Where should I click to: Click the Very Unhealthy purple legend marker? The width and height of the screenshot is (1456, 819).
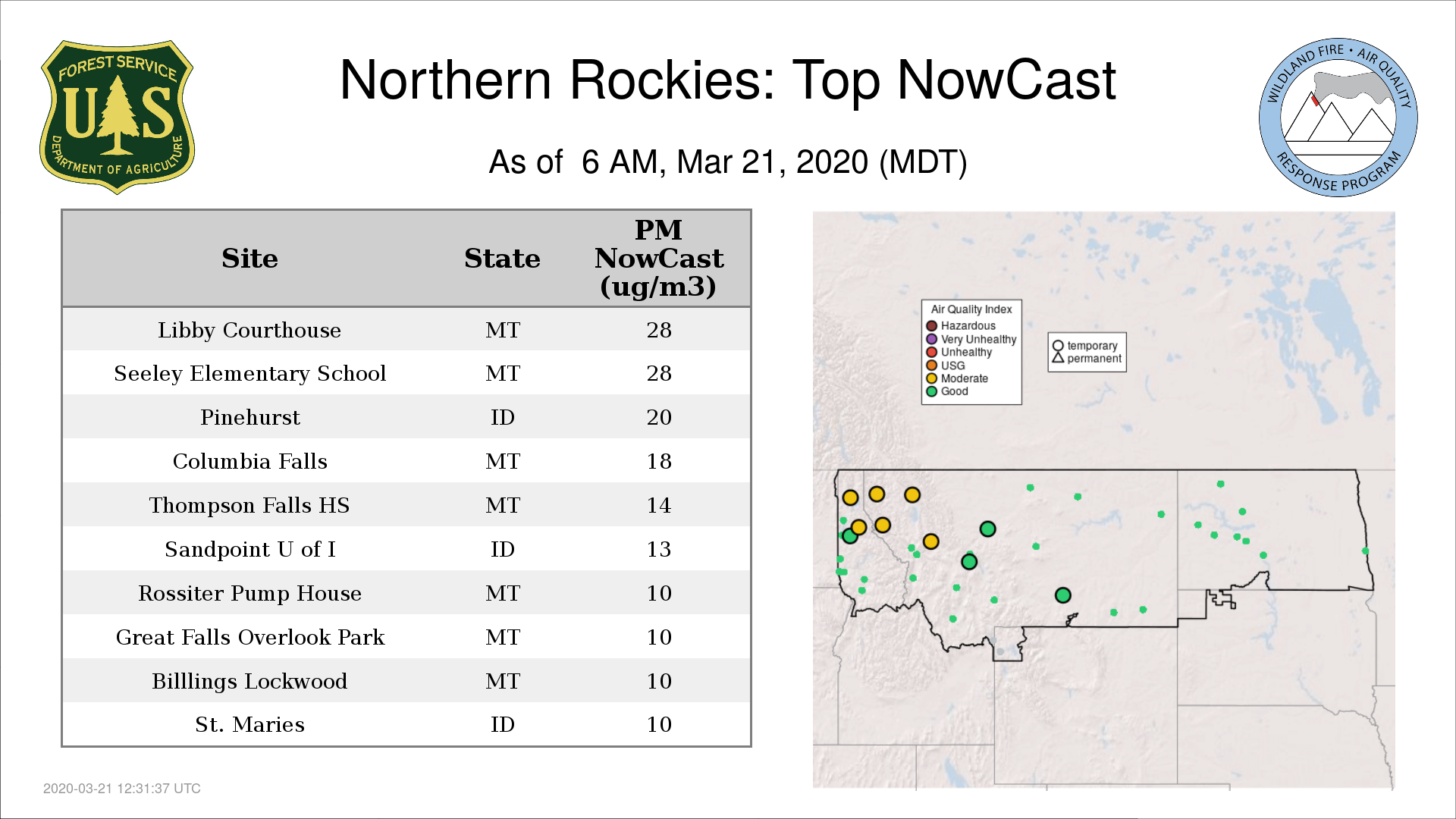point(931,339)
